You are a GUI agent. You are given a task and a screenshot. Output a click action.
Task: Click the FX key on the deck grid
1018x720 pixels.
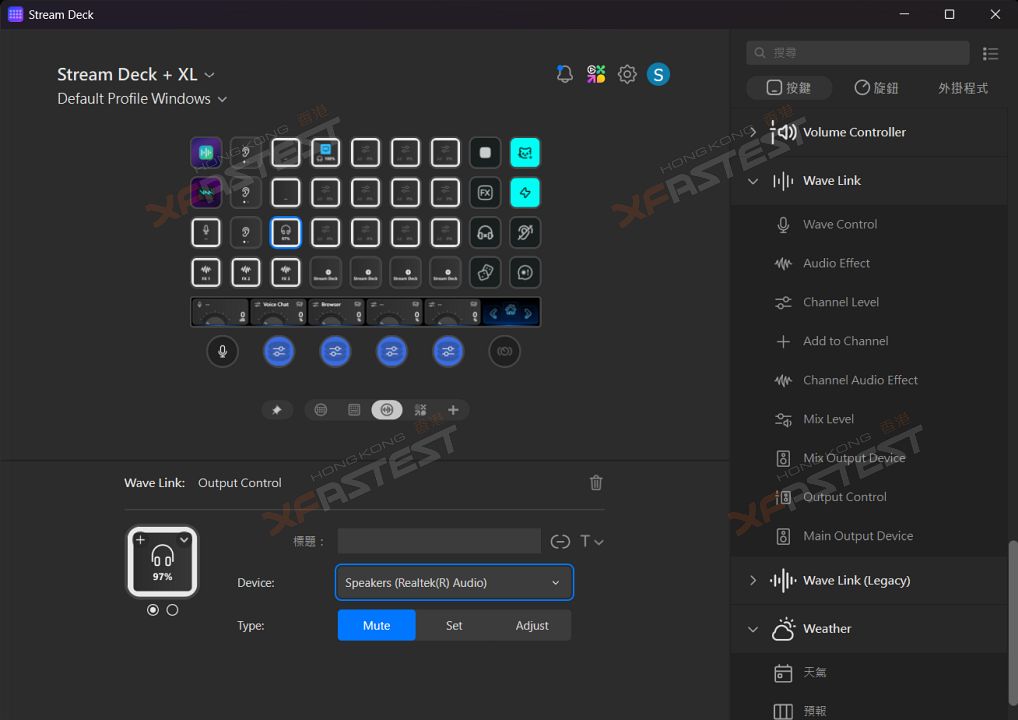(485, 192)
